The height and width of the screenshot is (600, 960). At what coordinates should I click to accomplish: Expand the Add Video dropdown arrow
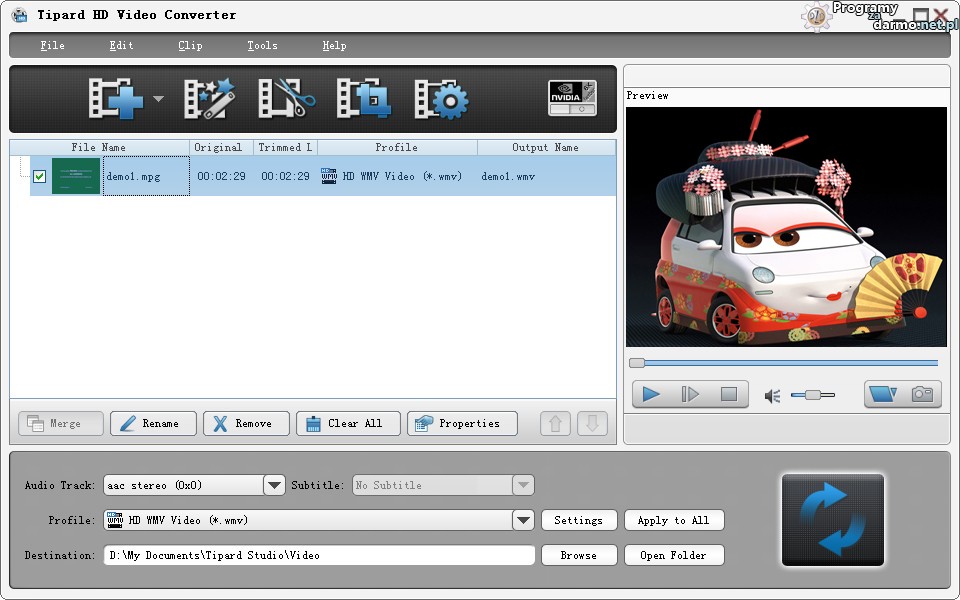point(158,99)
